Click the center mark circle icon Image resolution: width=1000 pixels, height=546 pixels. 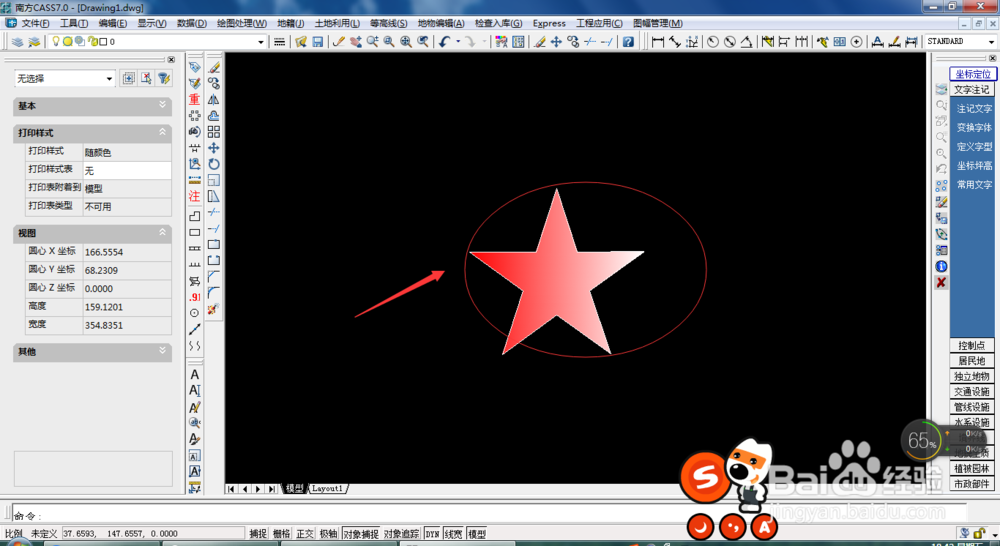pos(857,41)
